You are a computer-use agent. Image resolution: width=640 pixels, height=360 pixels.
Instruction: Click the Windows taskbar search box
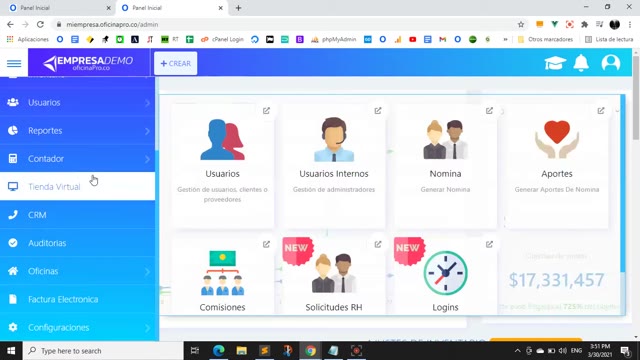pos(104,351)
